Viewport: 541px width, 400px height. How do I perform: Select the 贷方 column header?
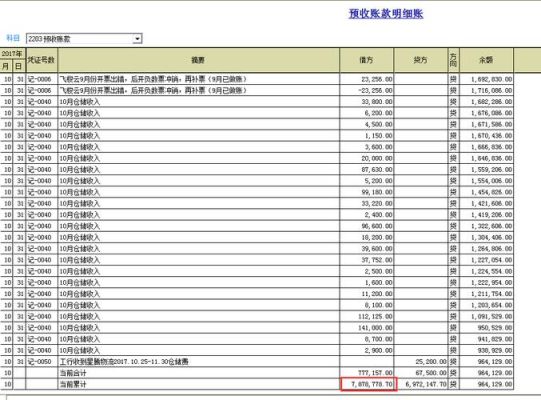click(x=421, y=60)
